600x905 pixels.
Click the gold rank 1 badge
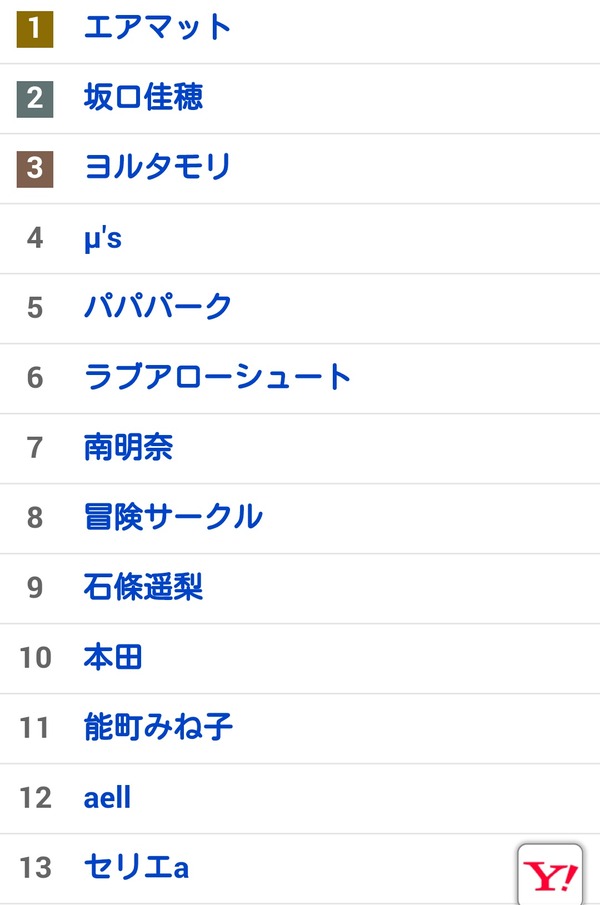pos(35,28)
